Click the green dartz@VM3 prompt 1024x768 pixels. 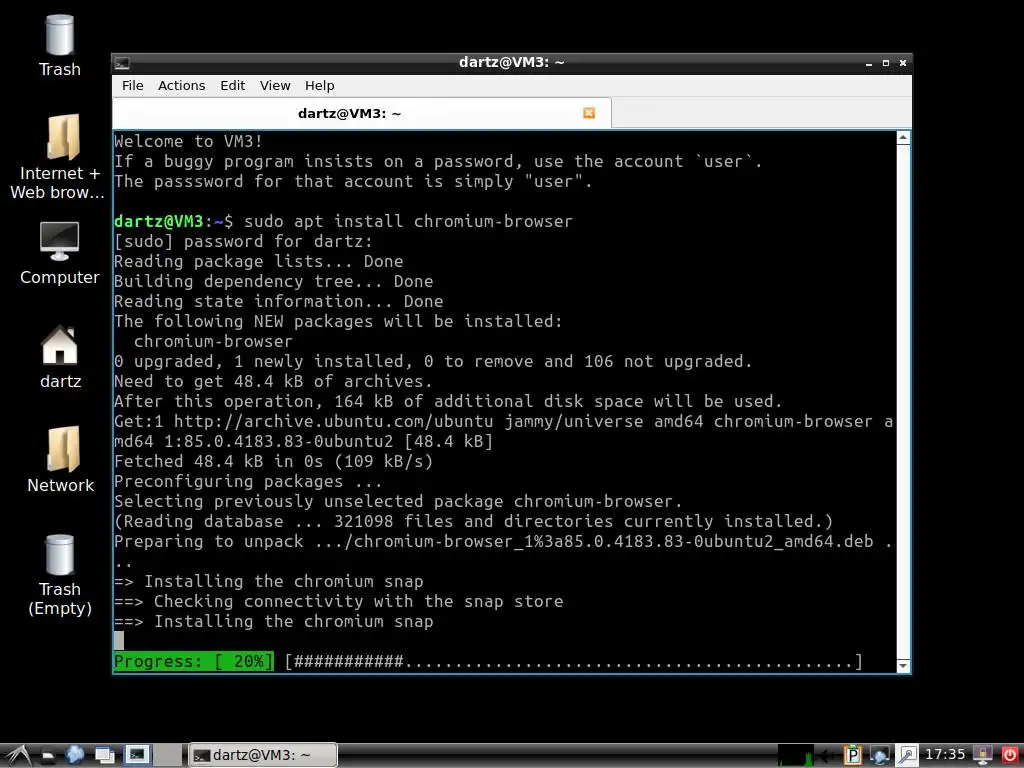point(159,221)
